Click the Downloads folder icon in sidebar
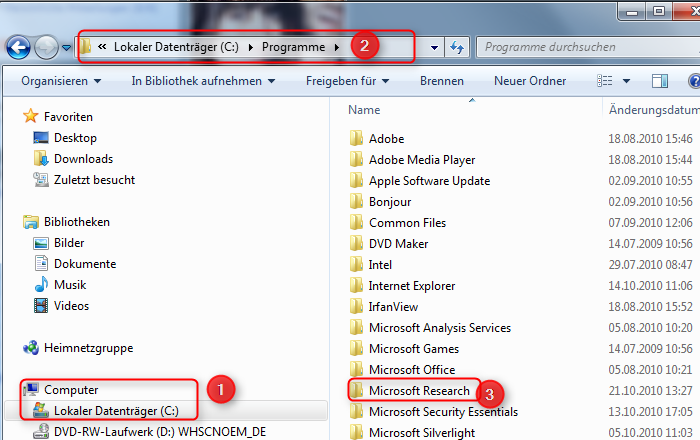The height and width of the screenshot is (440, 700). 41,158
